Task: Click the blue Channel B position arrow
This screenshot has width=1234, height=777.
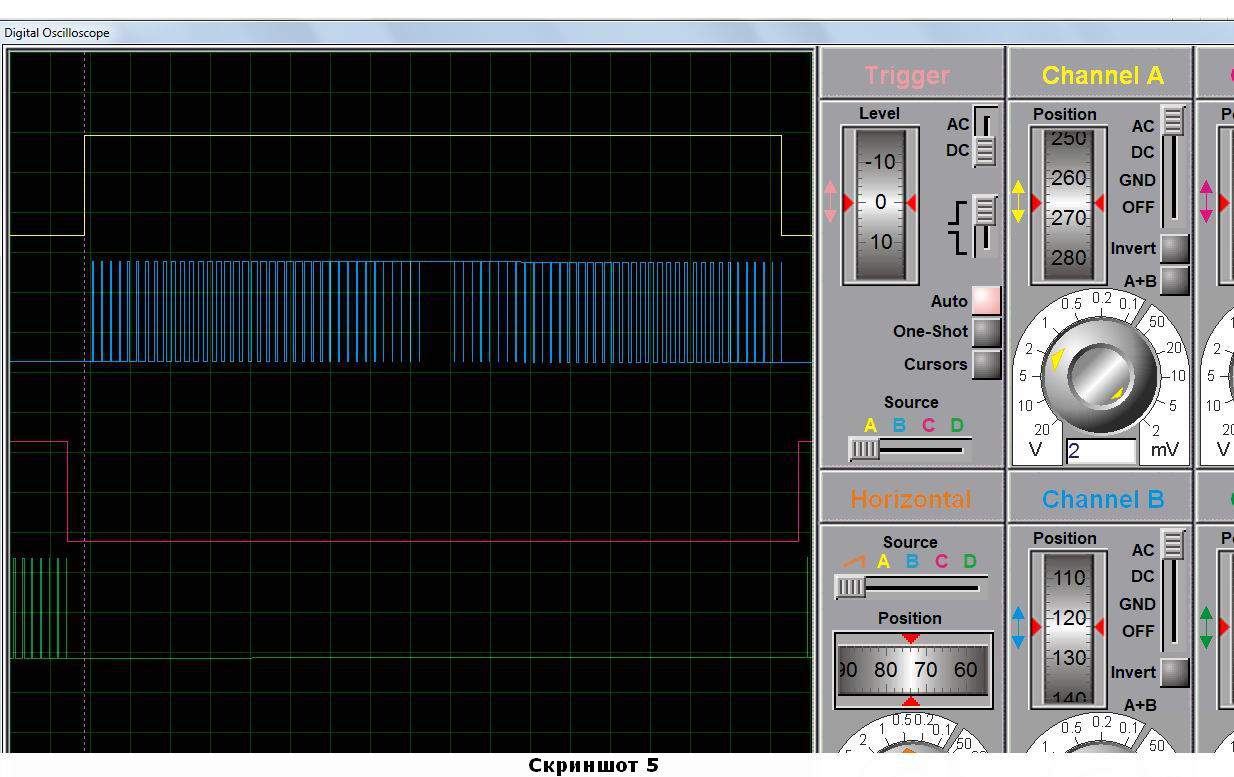Action: 1018,627
